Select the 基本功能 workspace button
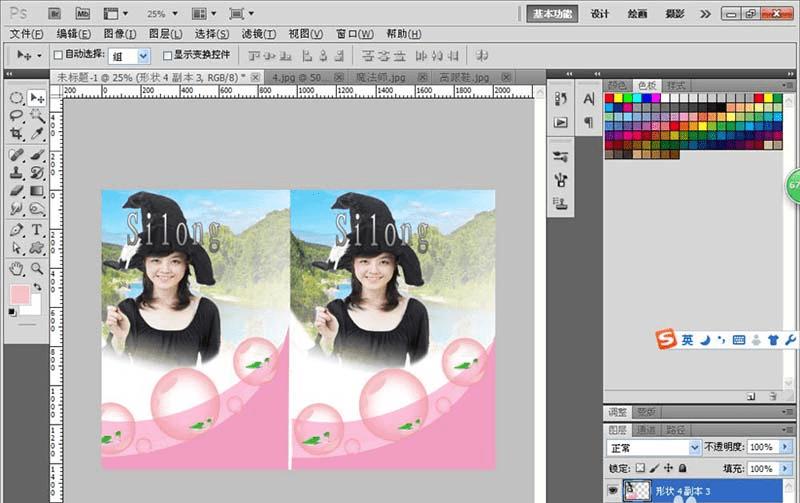This screenshot has width=800, height=503. point(553,14)
